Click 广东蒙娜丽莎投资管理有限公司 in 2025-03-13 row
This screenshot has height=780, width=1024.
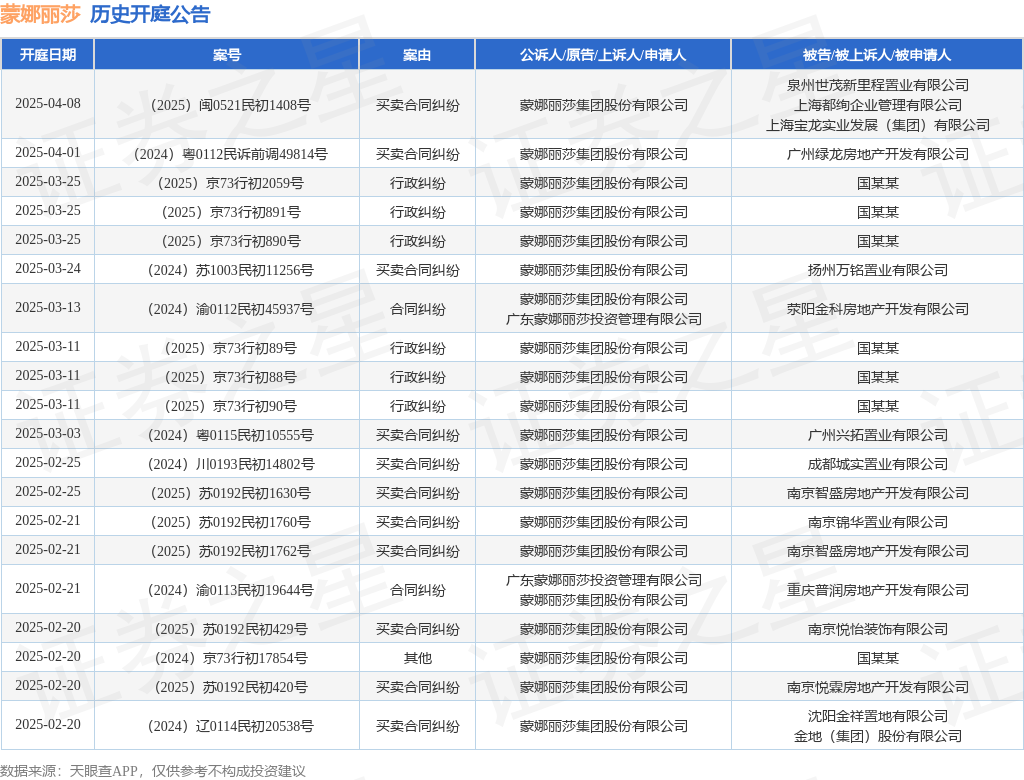[603, 319]
